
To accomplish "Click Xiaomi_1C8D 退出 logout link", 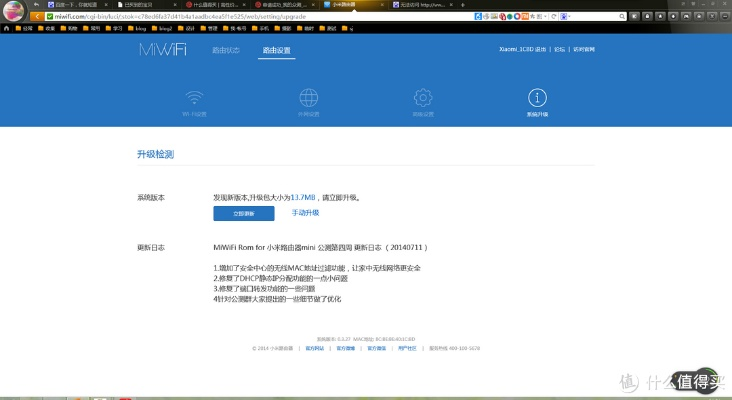I will tap(522, 49).
